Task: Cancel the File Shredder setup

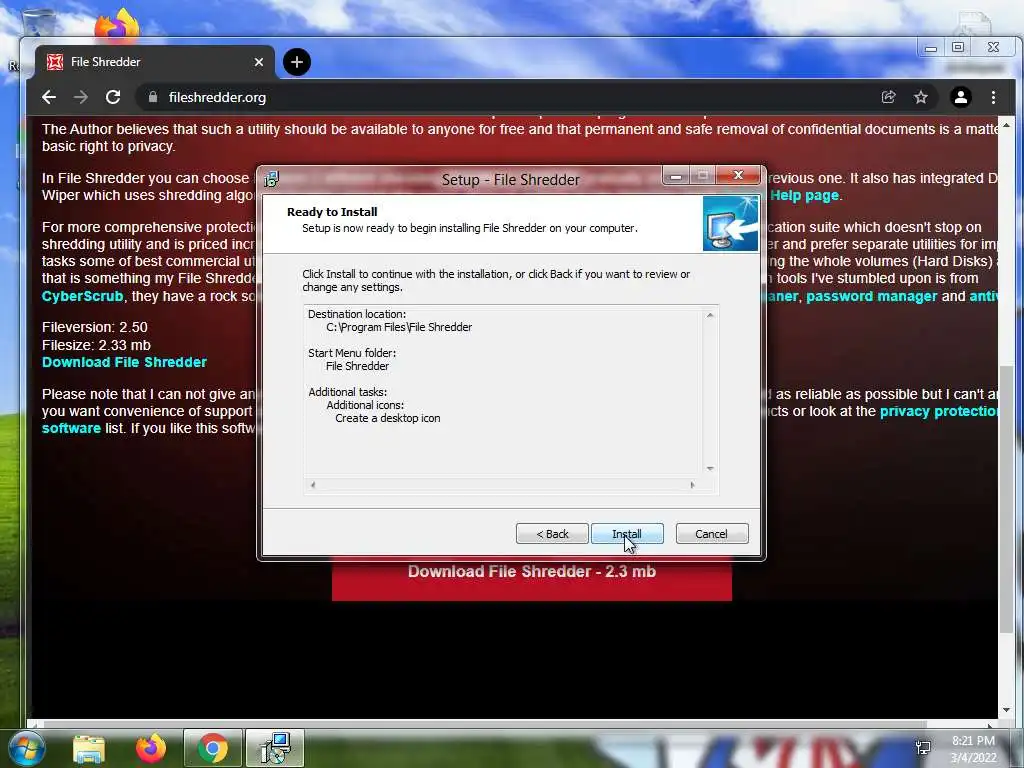Action: 712,534
